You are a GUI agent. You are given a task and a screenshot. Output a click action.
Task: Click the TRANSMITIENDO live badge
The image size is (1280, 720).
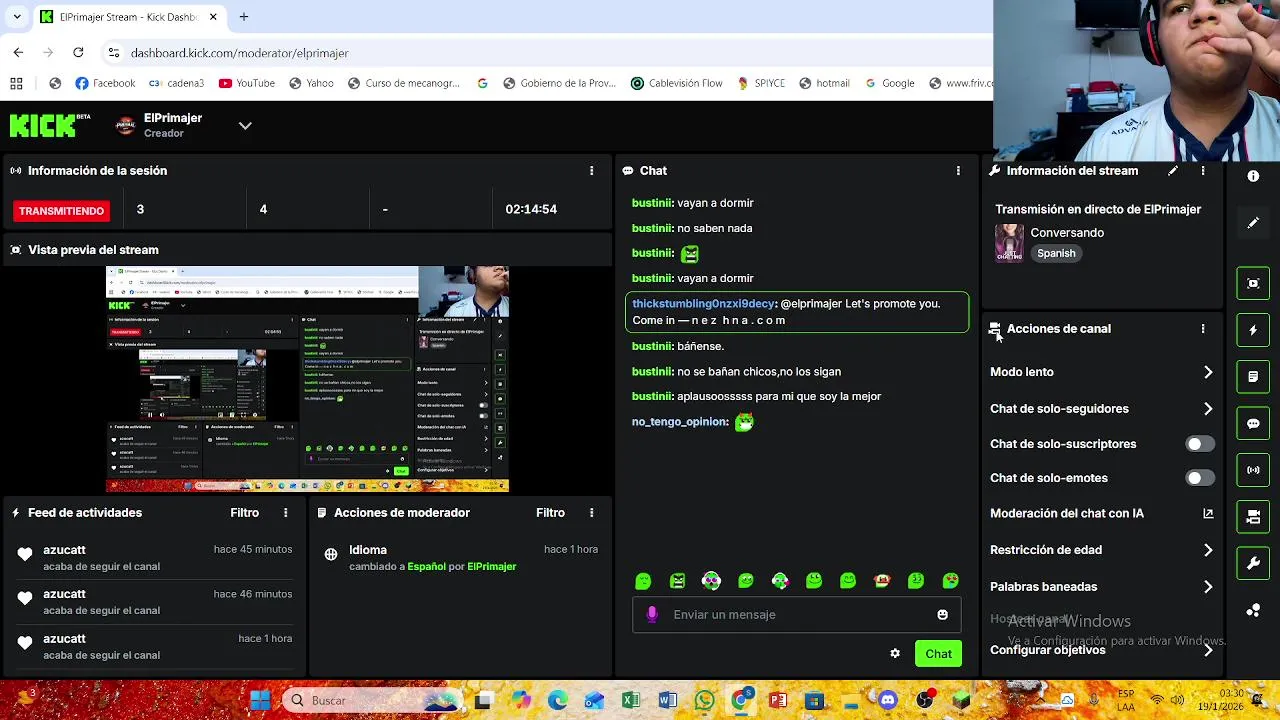coord(61,211)
